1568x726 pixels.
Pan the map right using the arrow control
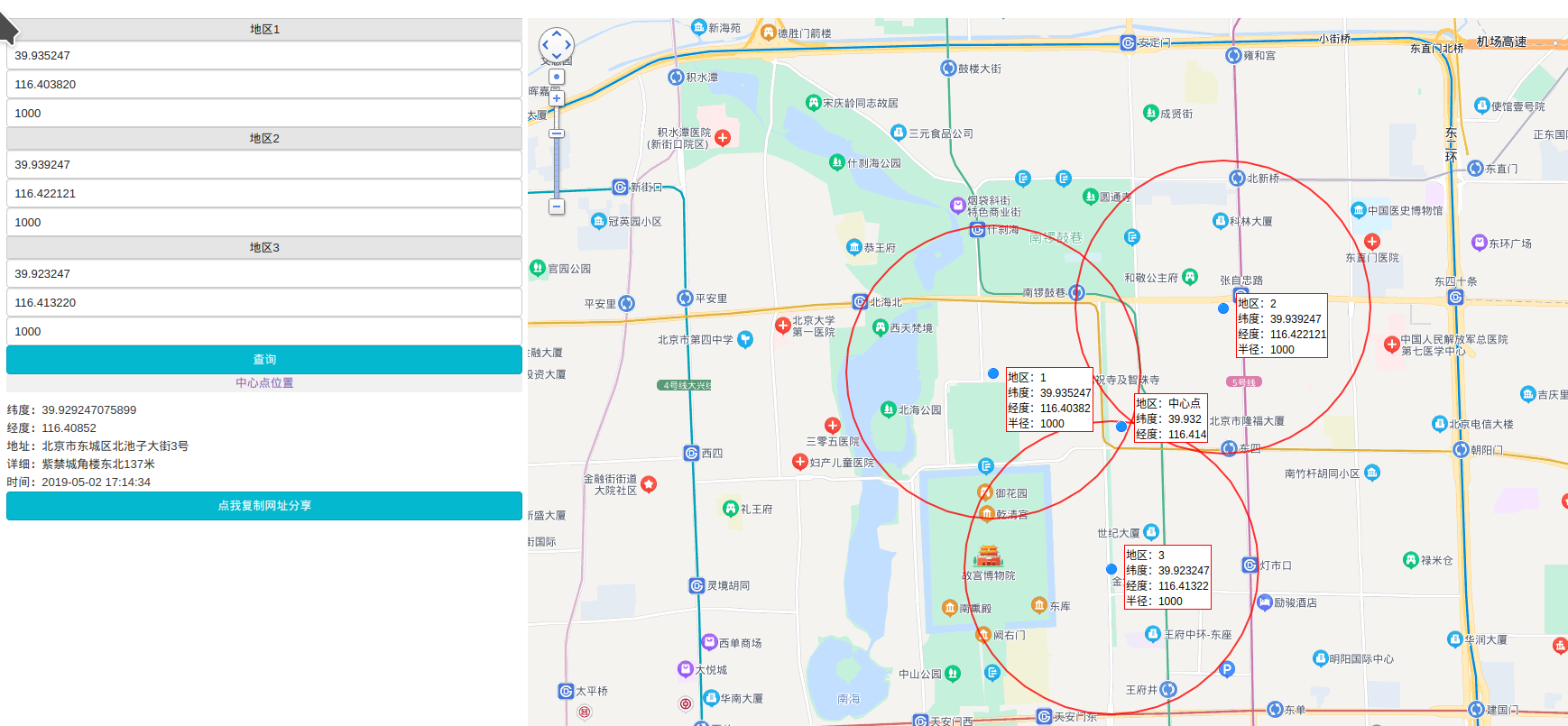point(568,44)
